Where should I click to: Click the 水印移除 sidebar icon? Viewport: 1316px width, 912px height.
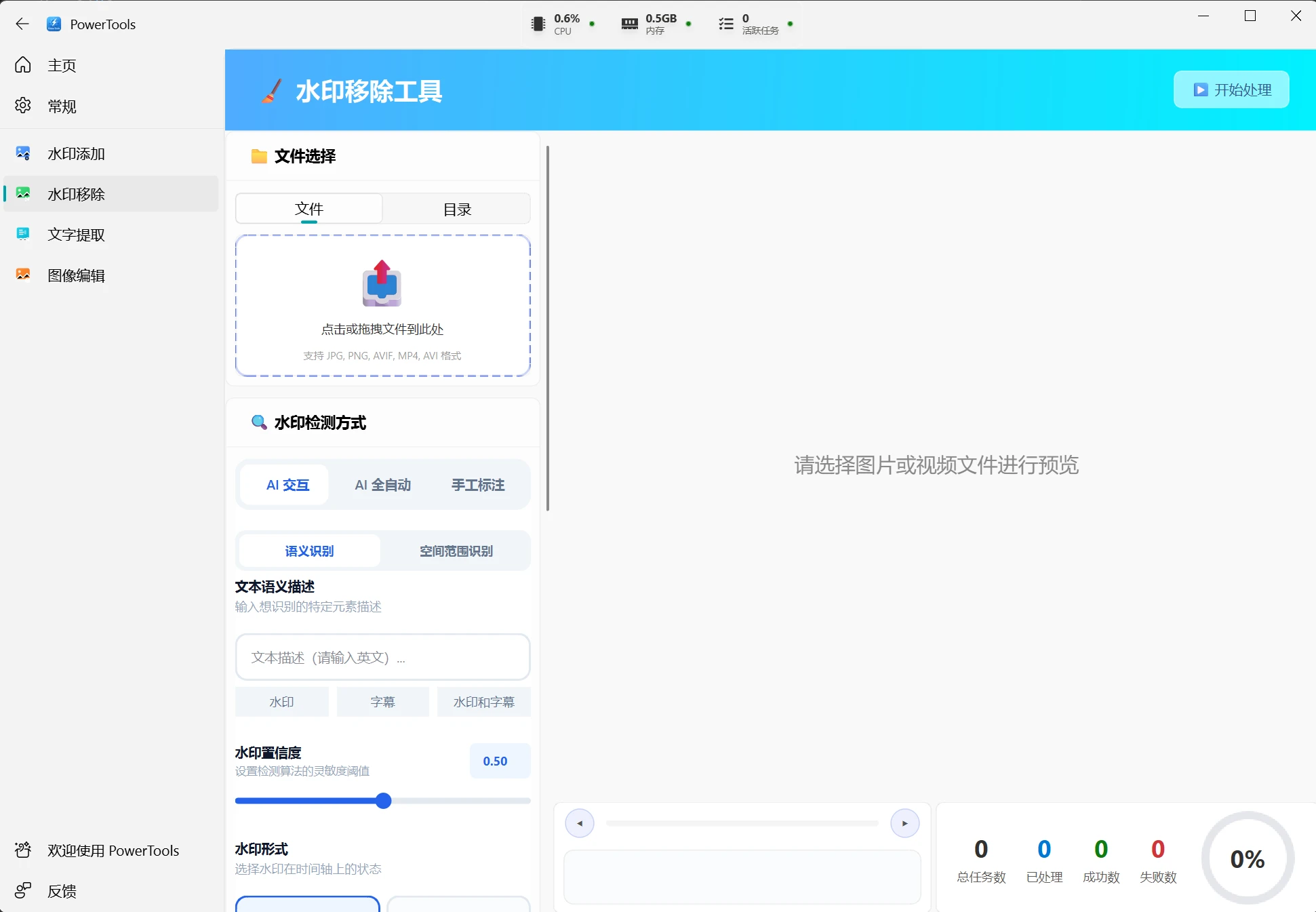(23, 193)
